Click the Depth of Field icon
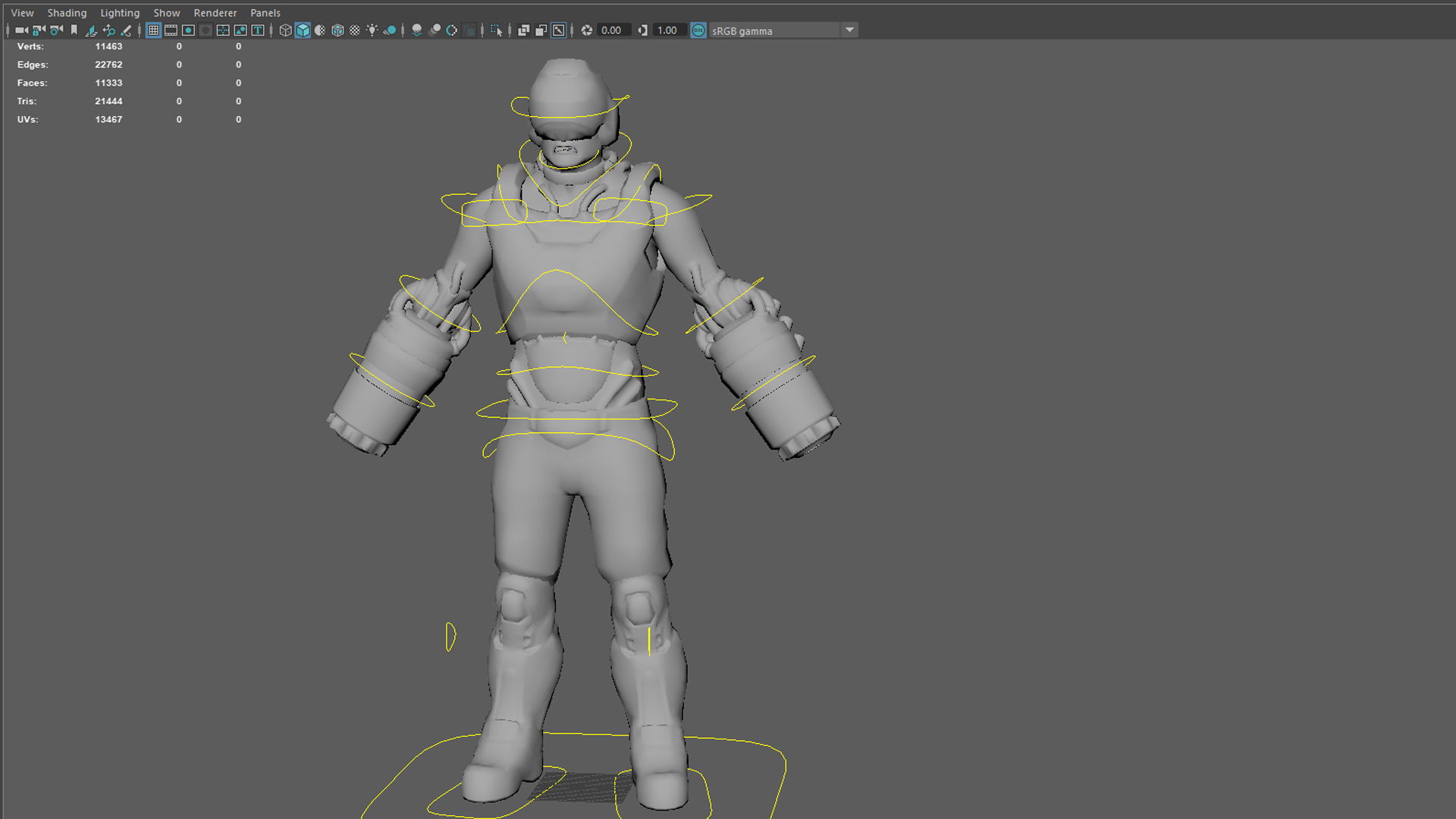Viewport: 1456px width, 819px height. [x=470, y=30]
